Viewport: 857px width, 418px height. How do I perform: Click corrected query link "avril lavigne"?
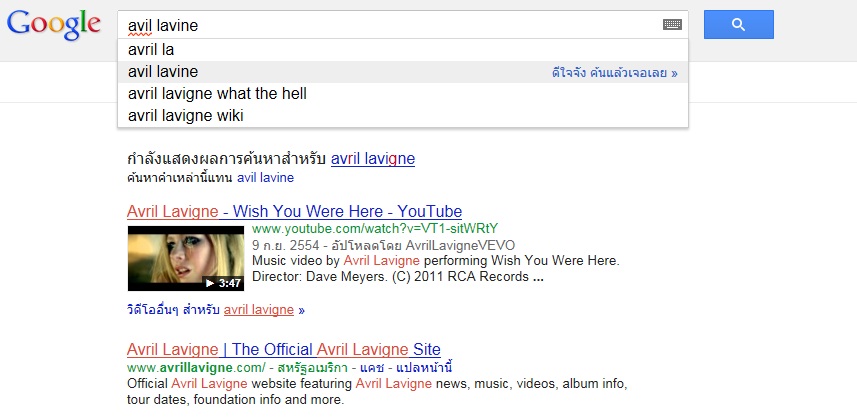point(373,159)
